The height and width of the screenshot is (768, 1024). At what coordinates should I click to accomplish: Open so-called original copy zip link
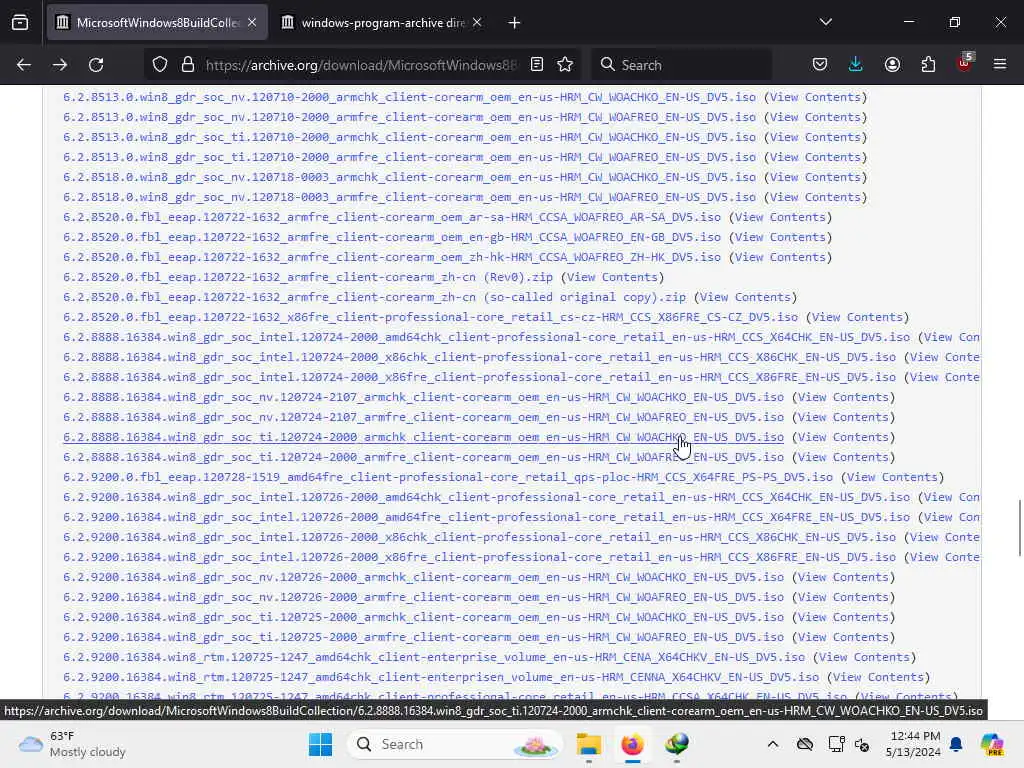(x=374, y=297)
